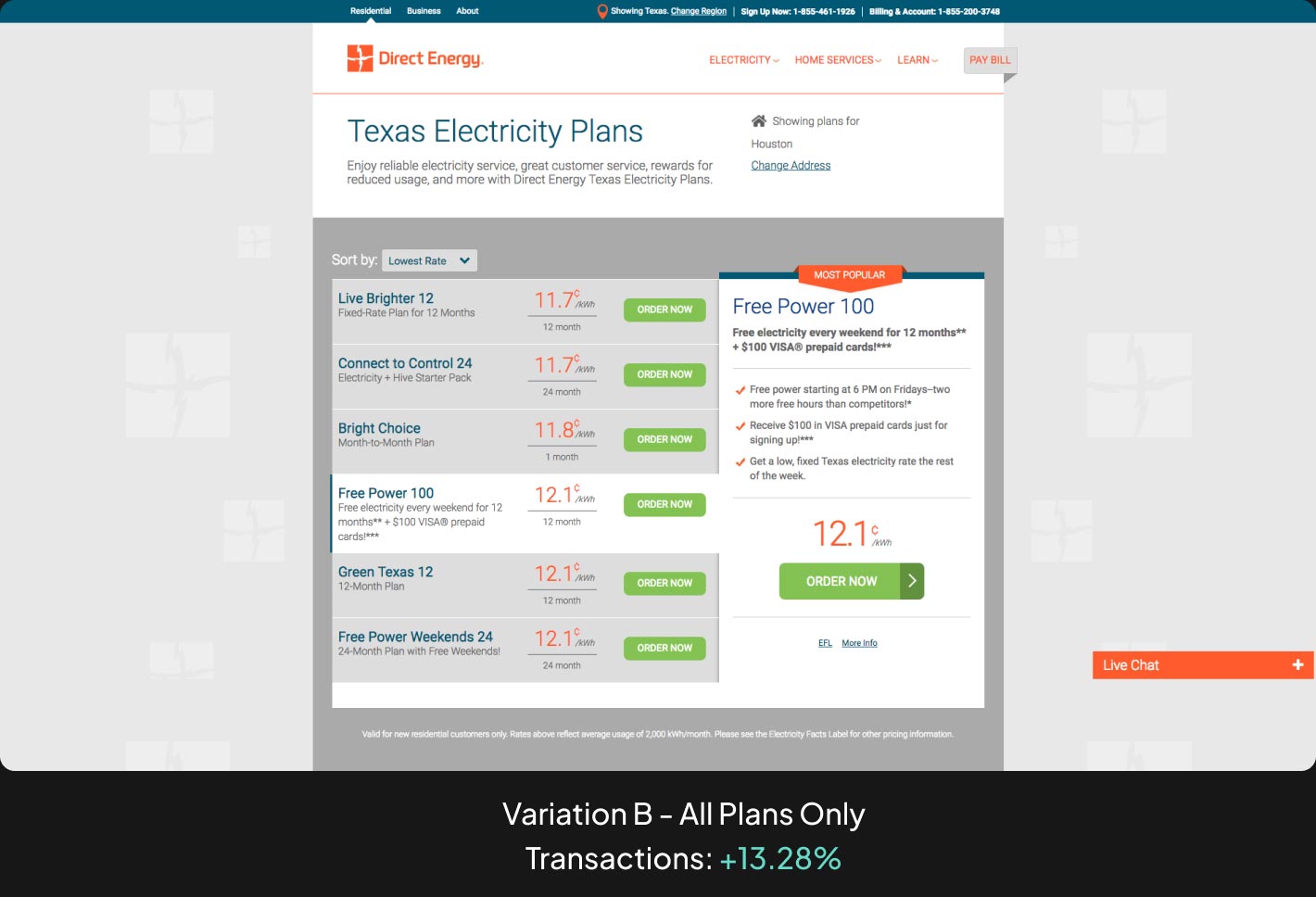1316x897 pixels.
Task: Open the Sort by Lowest Rate dropdown
Action: pos(430,261)
